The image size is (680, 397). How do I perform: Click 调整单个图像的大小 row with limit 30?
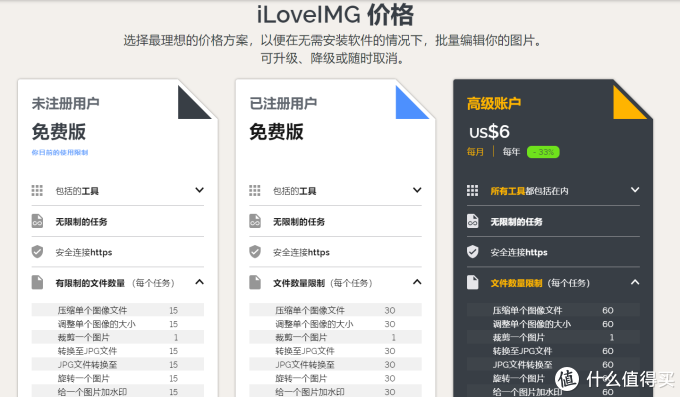[335, 324]
